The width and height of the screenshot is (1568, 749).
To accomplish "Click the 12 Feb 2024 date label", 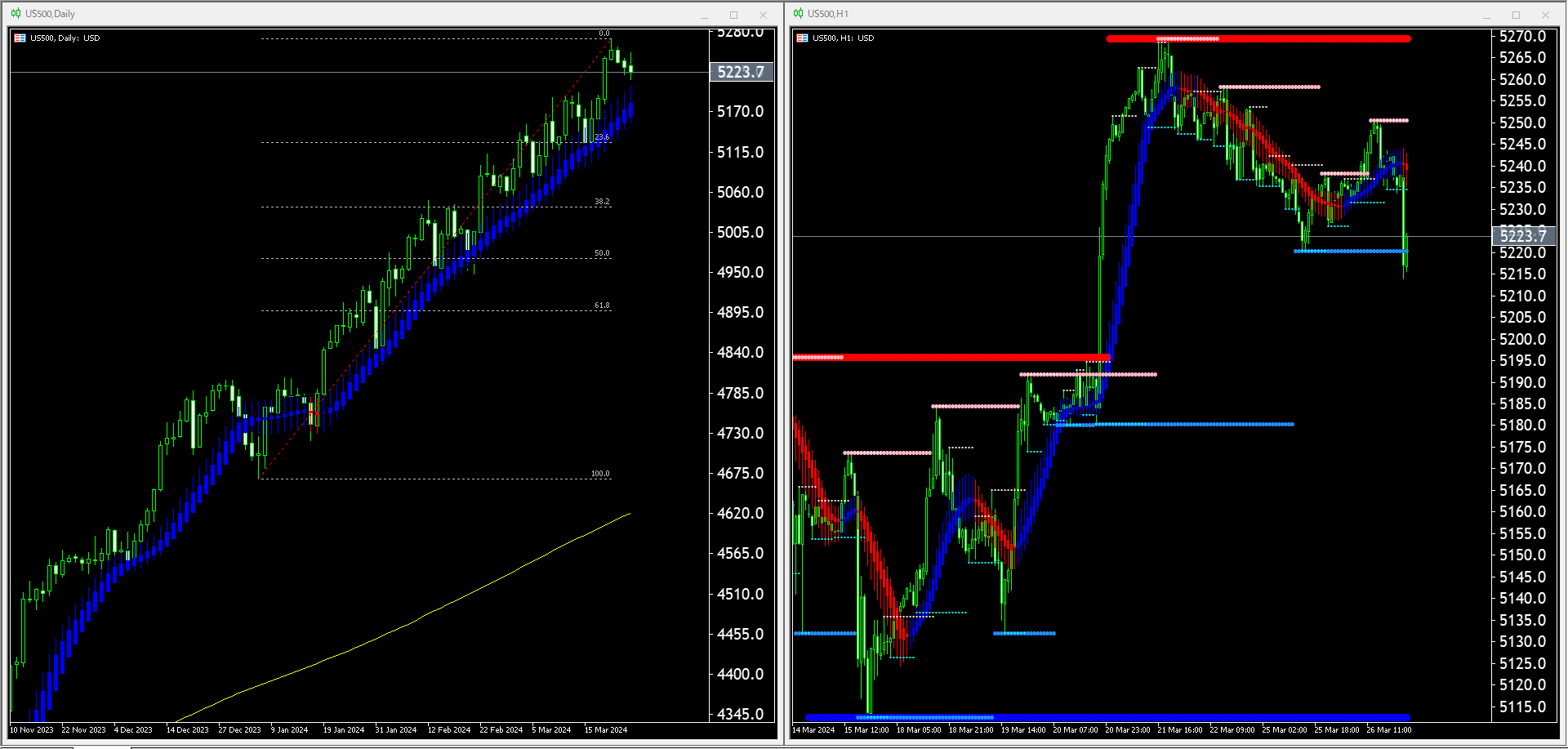I will pyautogui.click(x=449, y=730).
